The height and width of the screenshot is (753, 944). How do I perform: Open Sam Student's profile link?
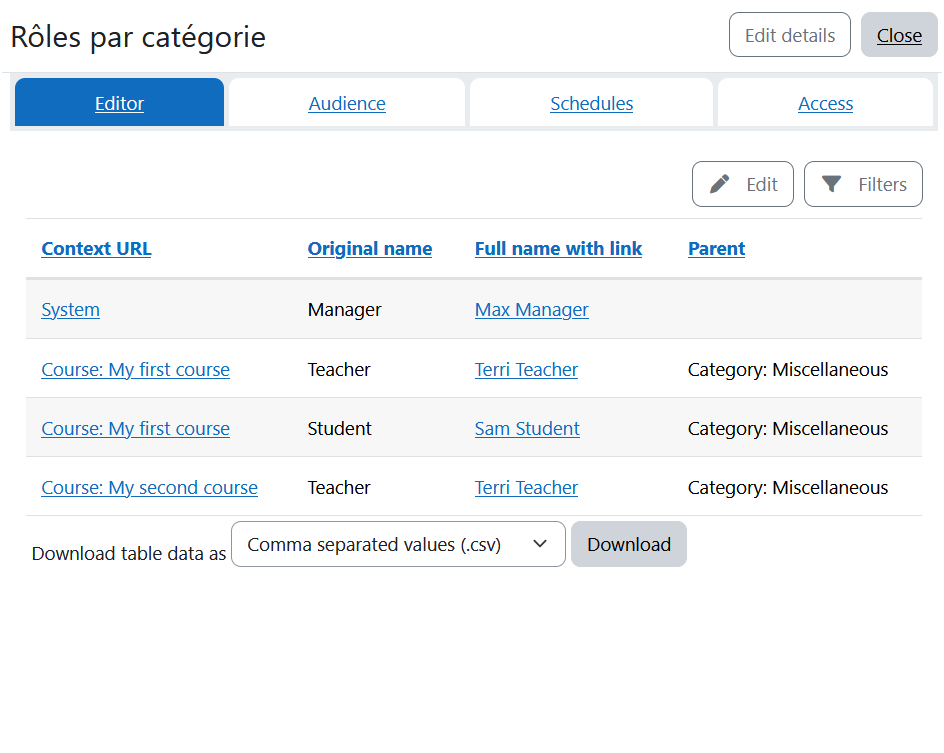point(527,429)
